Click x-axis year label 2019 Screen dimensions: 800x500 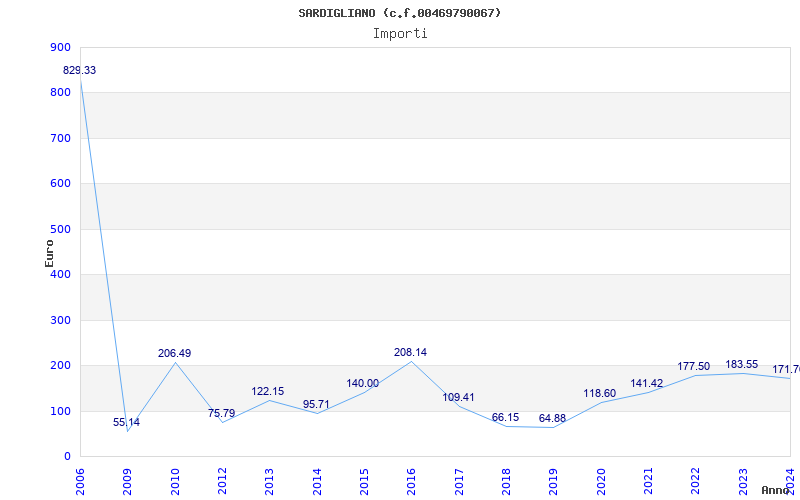pos(554,481)
